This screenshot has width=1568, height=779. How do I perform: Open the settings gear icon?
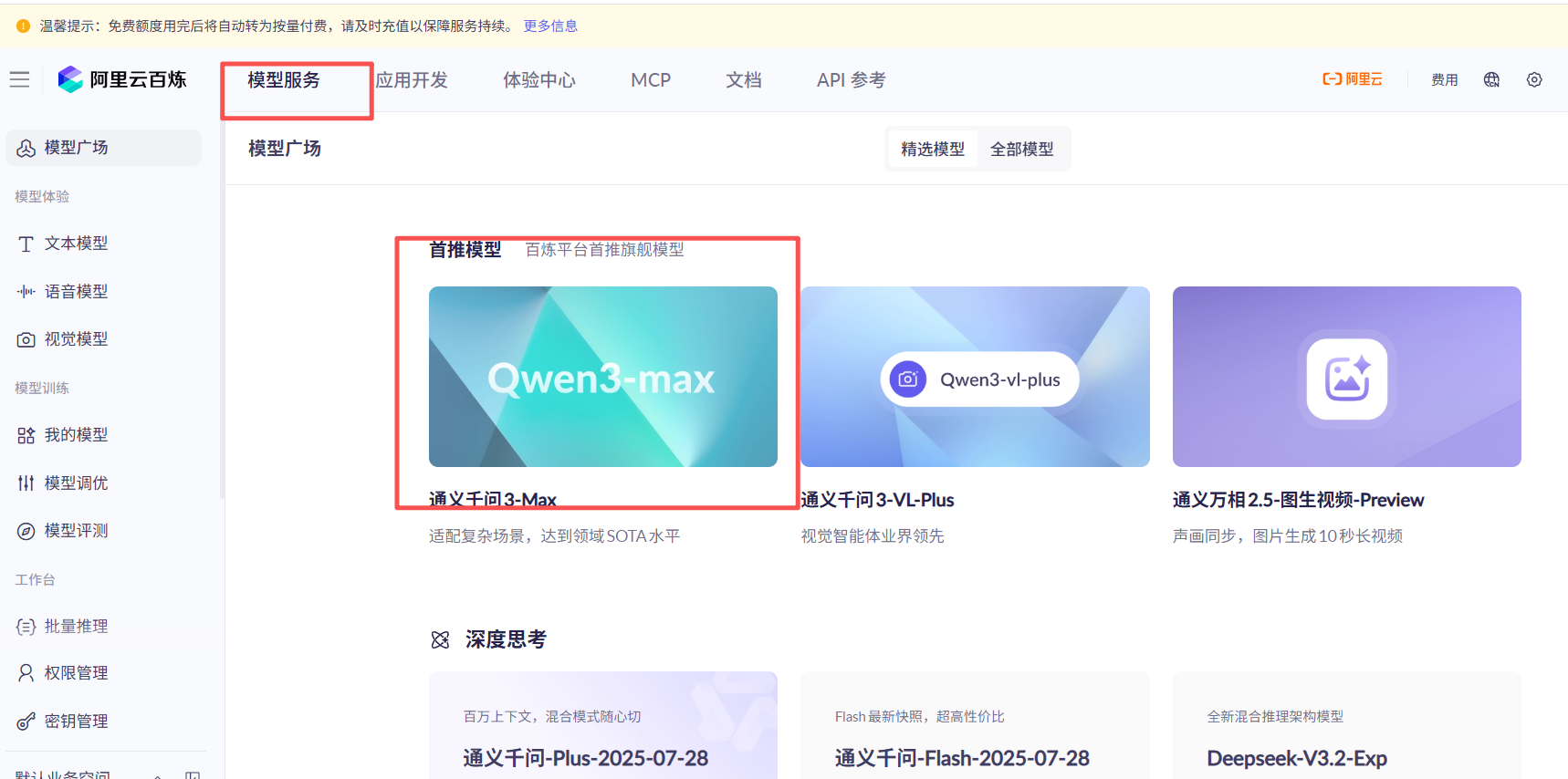[x=1534, y=79]
